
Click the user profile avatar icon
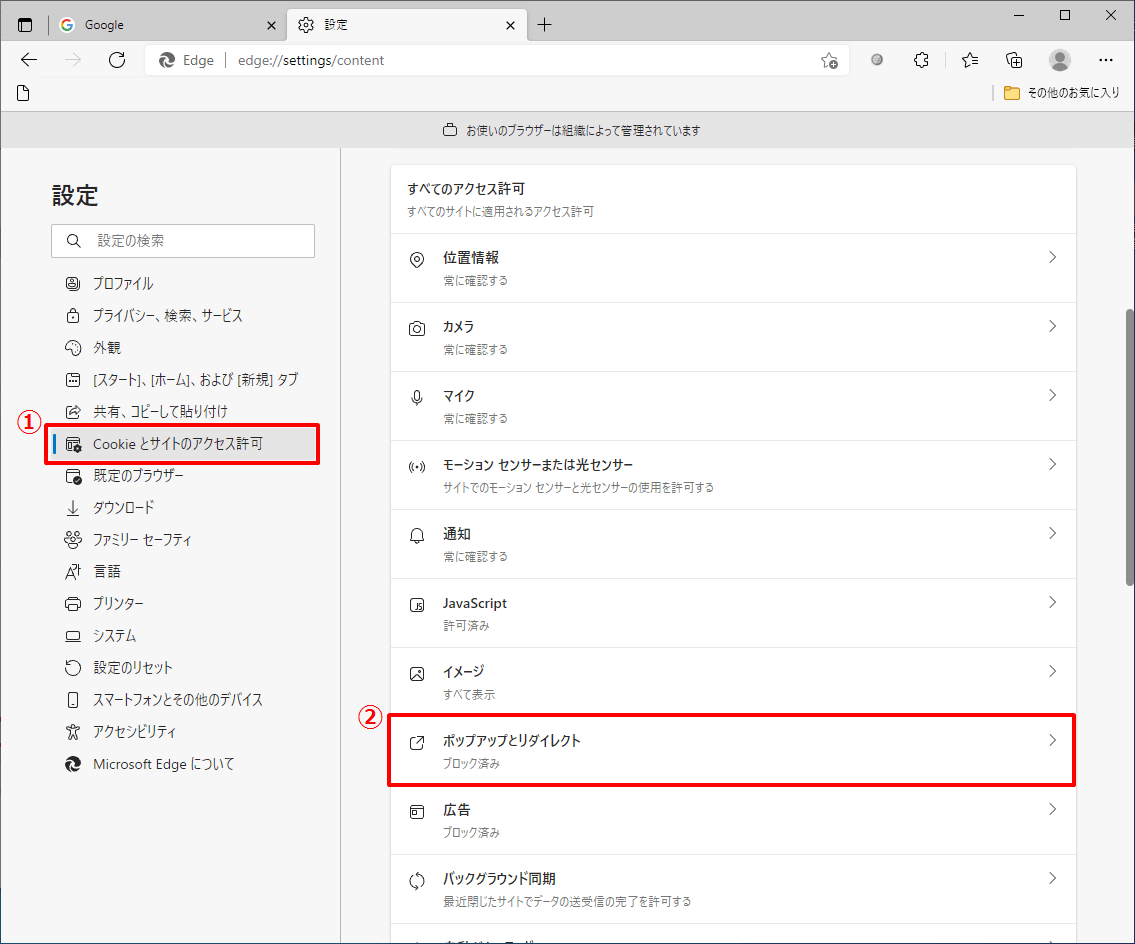(1059, 60)
